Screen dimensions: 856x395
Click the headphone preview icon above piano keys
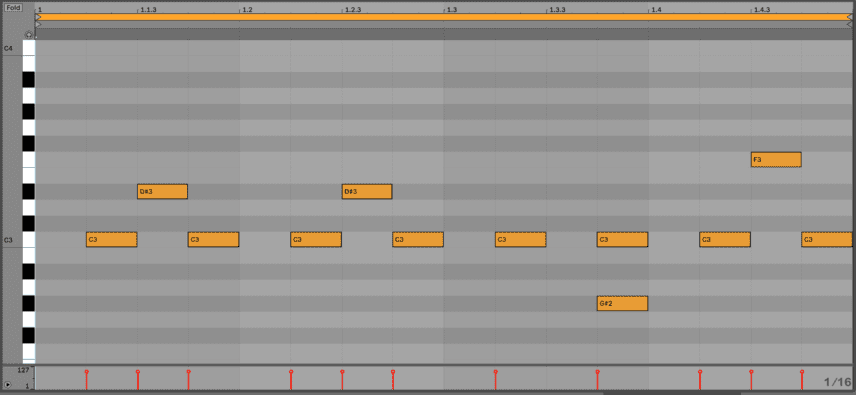pos(29,35)
